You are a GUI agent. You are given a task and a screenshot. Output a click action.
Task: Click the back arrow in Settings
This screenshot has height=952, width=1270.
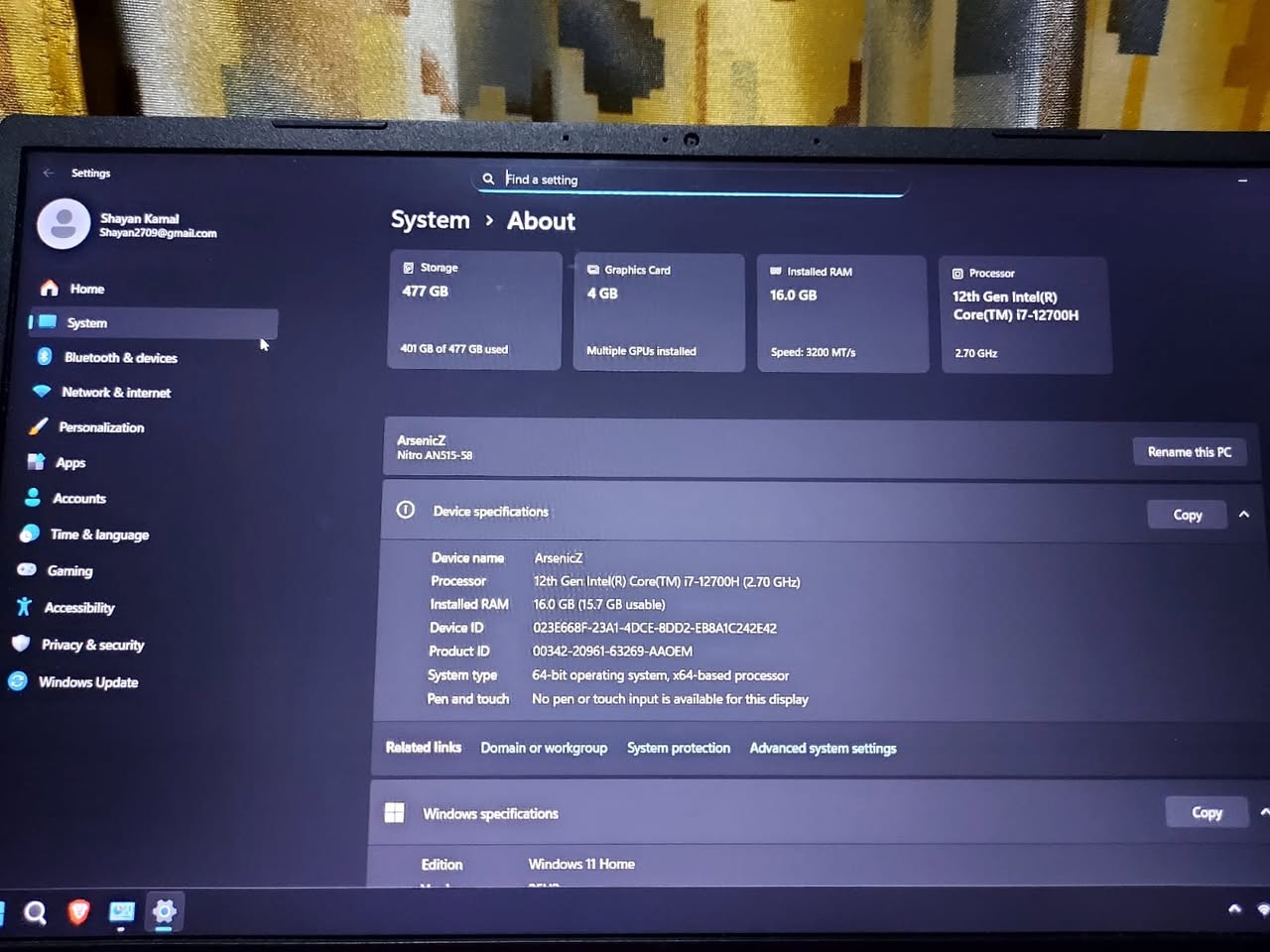click(49, 173)
